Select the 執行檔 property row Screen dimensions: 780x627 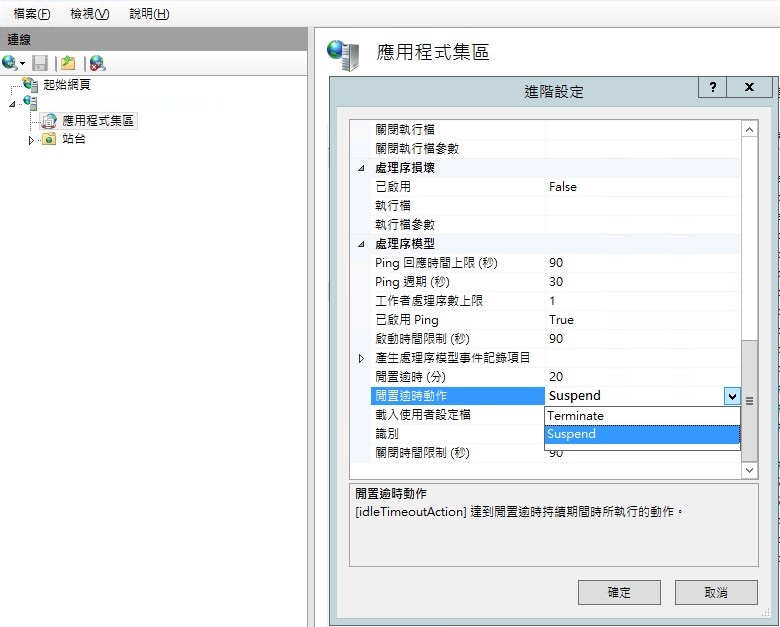555,206
